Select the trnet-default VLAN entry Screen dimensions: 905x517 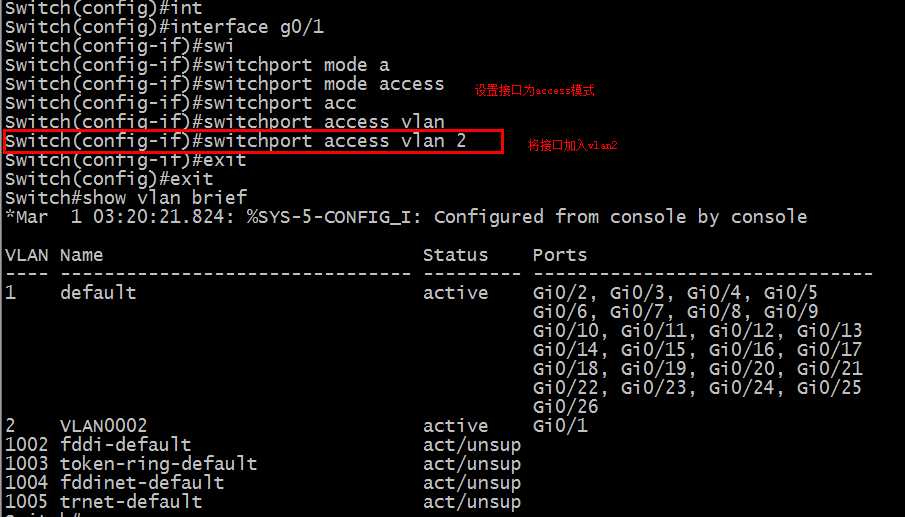coord(131,501)
